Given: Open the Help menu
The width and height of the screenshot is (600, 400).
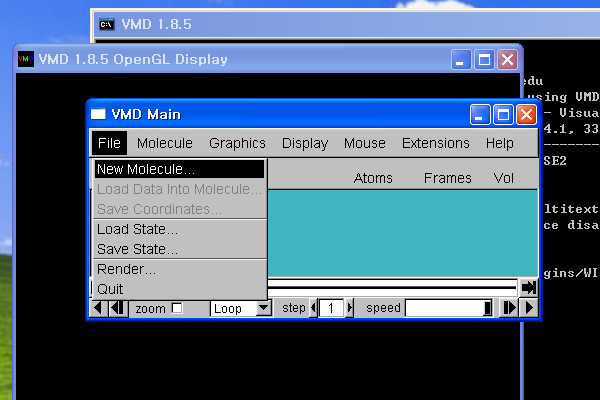Looking at the screenshot, I should (500, 143).
